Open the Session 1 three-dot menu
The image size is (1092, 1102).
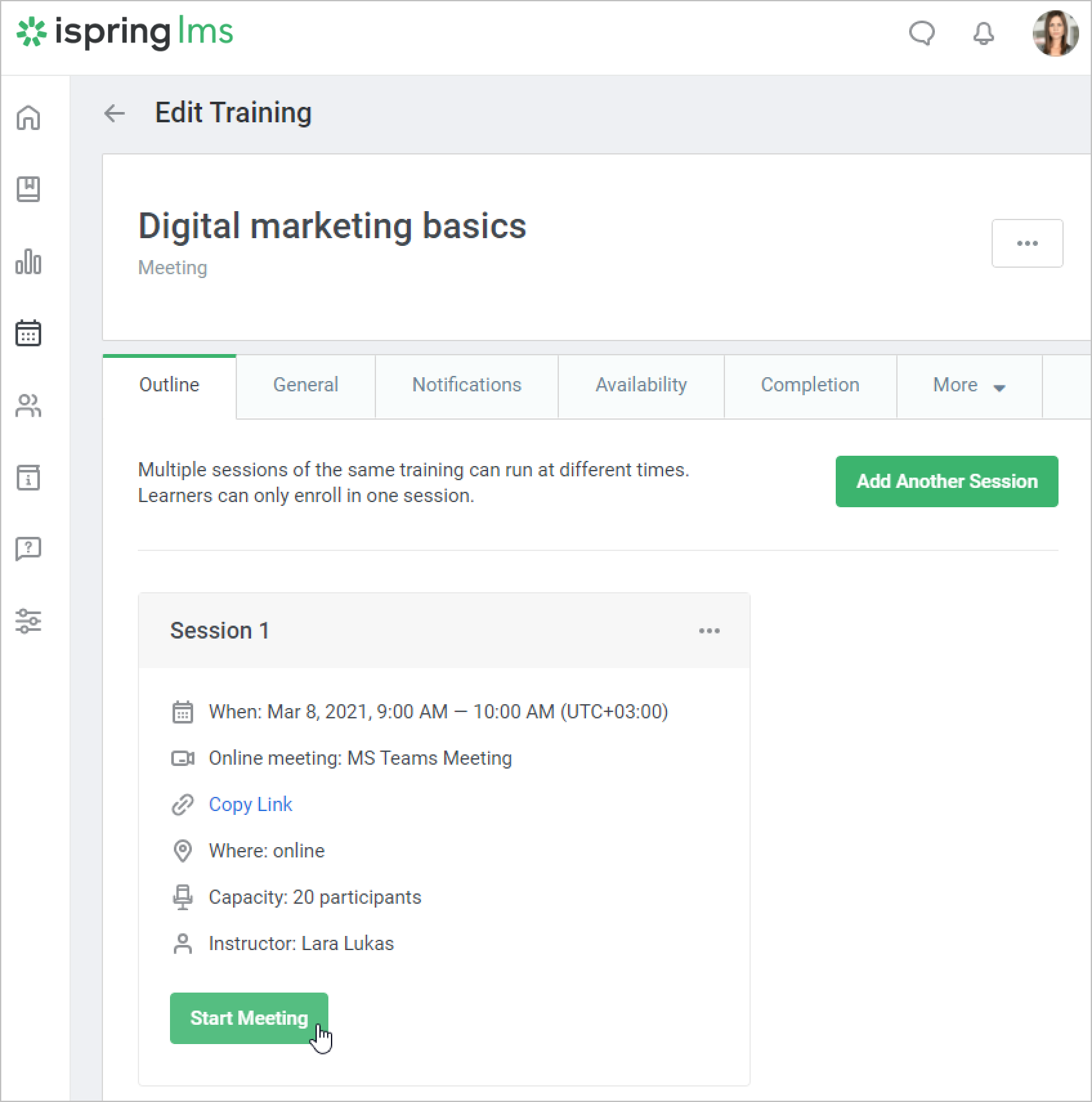click(709, 631)
